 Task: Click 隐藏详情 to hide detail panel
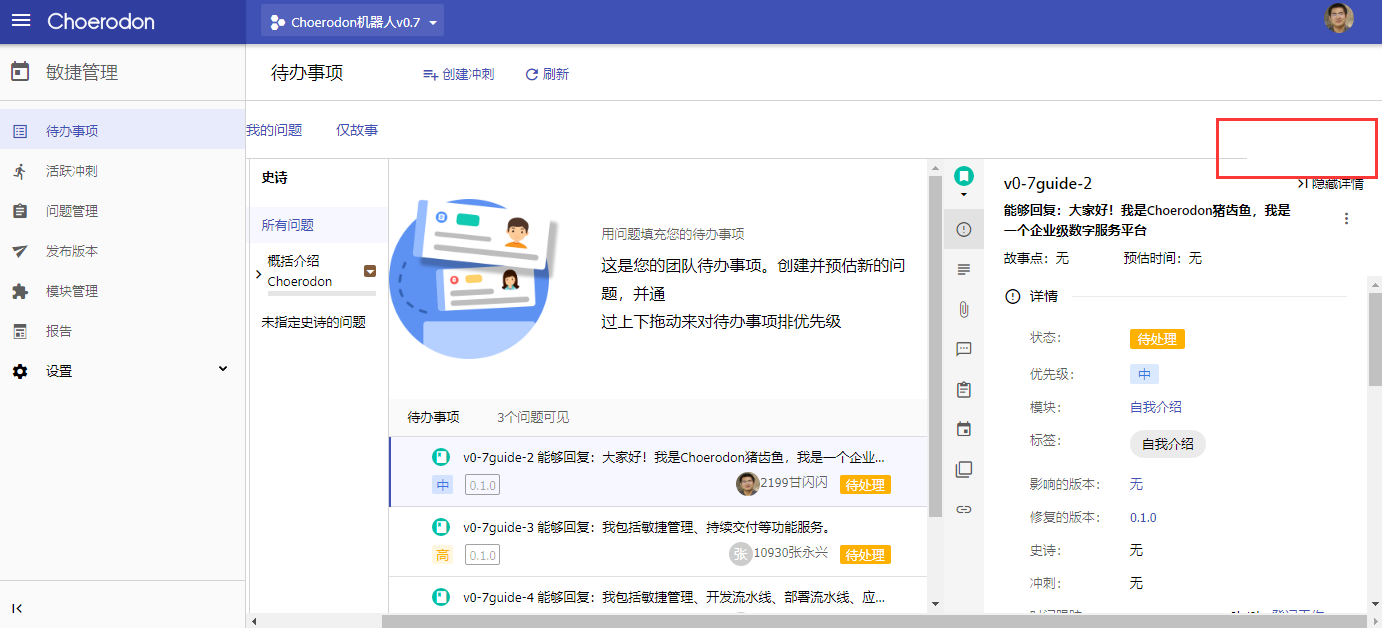click(x=1330, y=184)
